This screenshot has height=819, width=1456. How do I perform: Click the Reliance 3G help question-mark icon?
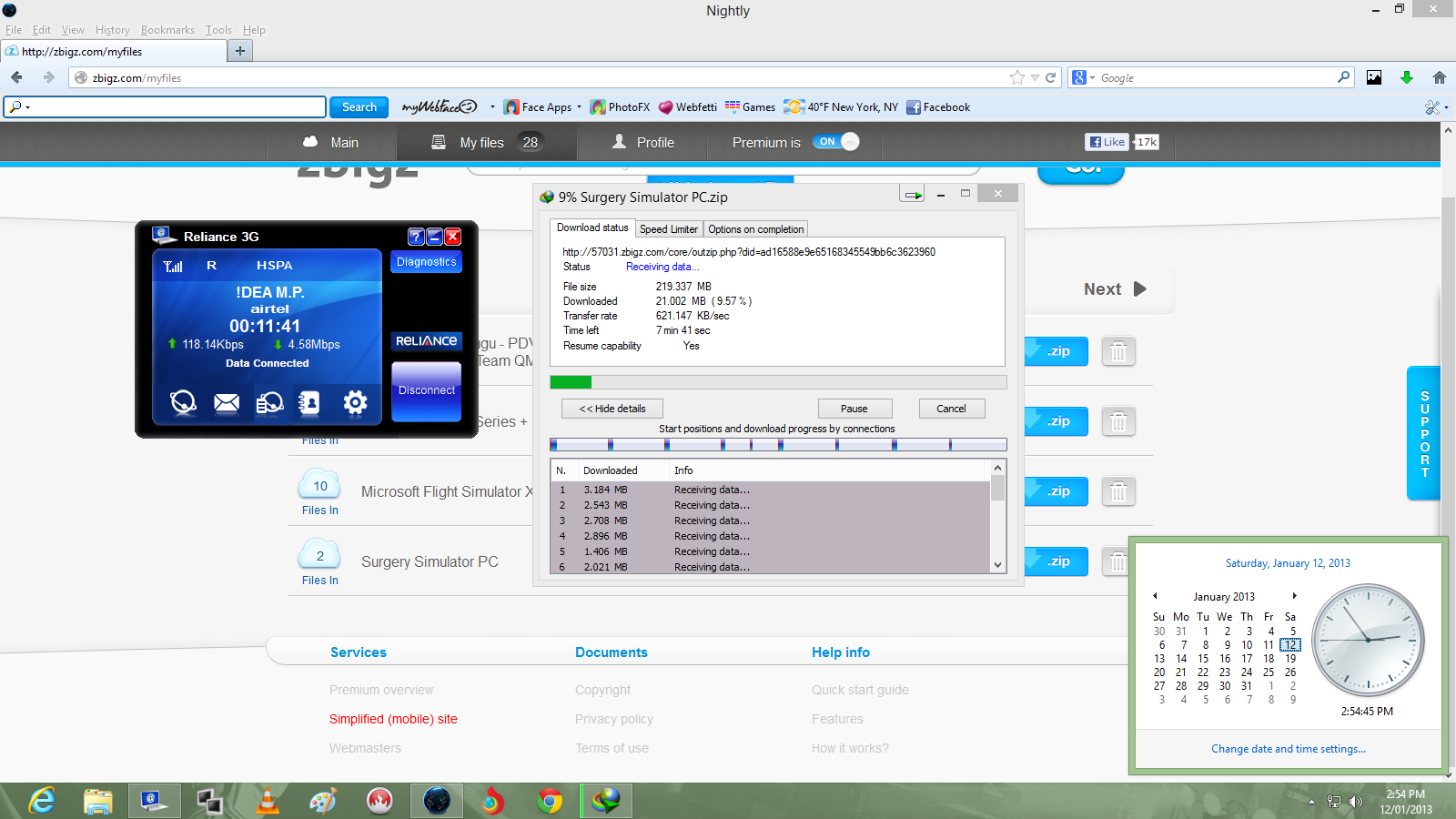pos(416,237)
